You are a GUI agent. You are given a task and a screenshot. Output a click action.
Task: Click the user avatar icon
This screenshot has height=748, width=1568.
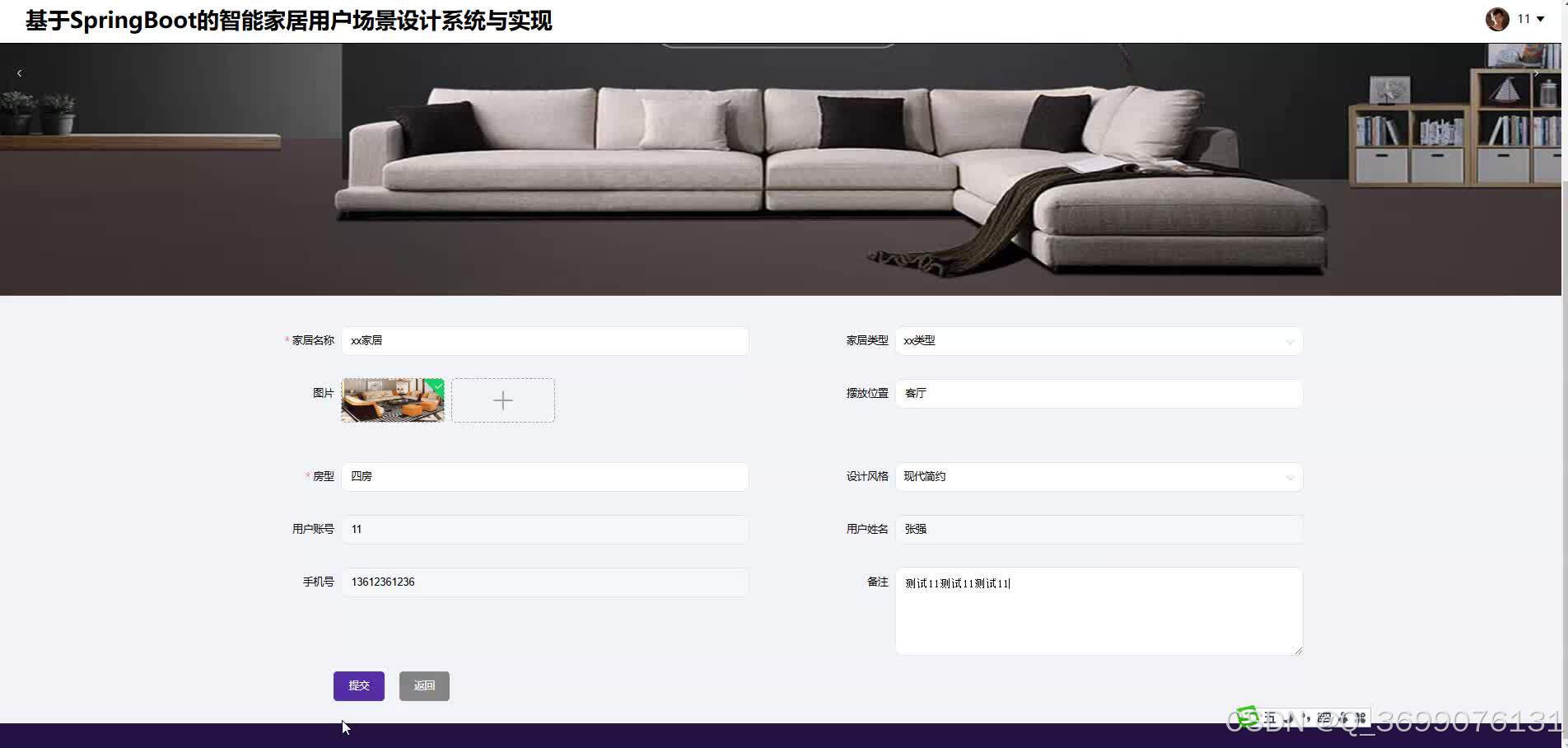click(1496, 19)
